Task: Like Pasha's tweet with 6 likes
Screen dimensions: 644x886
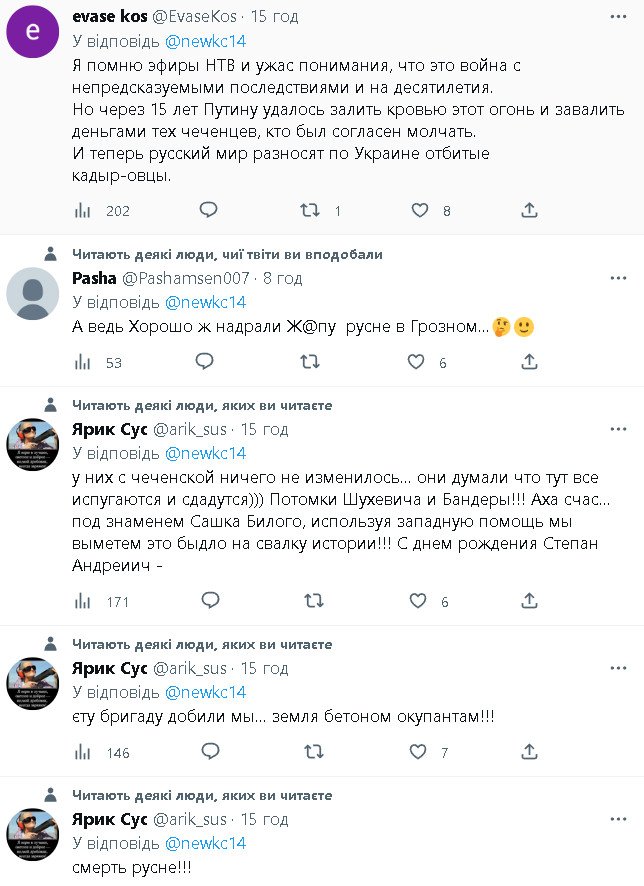Action: point(420,362)
